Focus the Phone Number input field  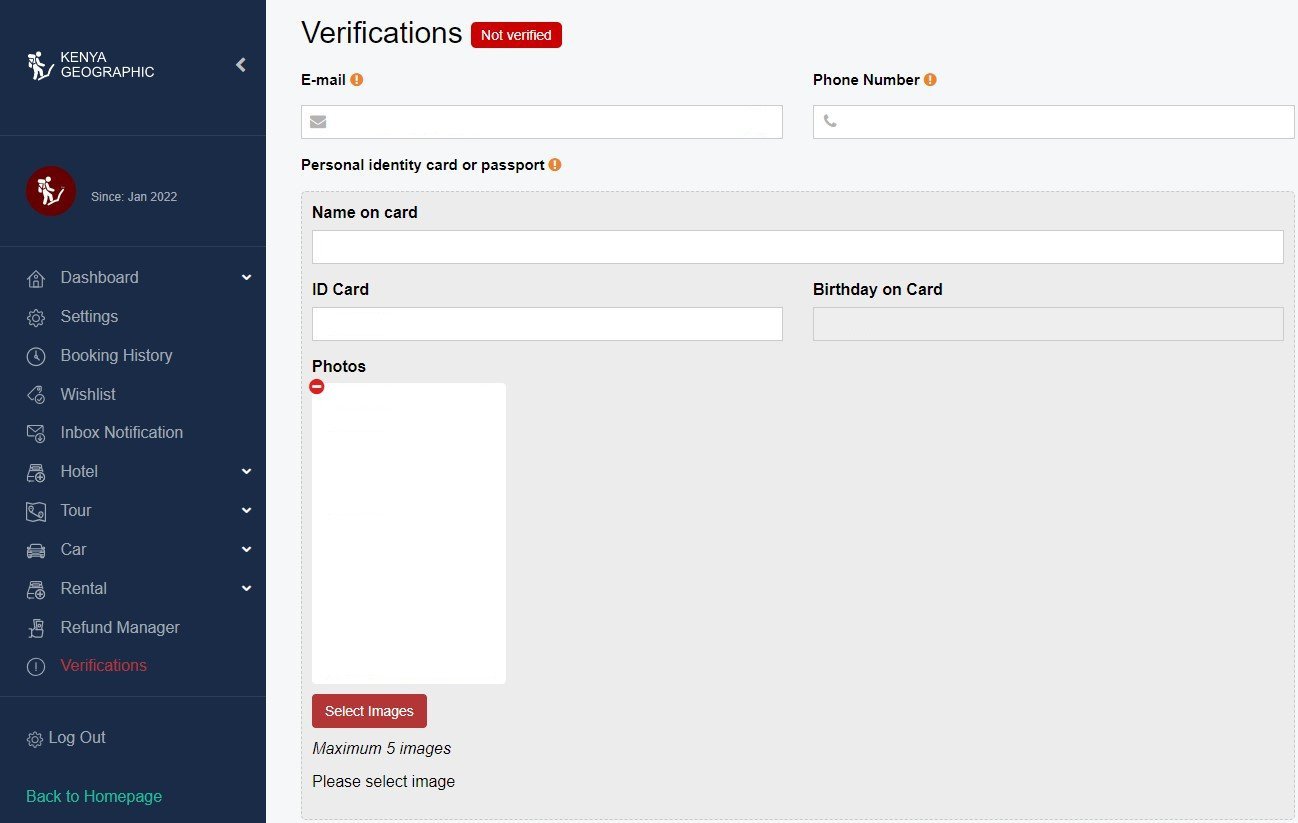(x=1054, y=122)
